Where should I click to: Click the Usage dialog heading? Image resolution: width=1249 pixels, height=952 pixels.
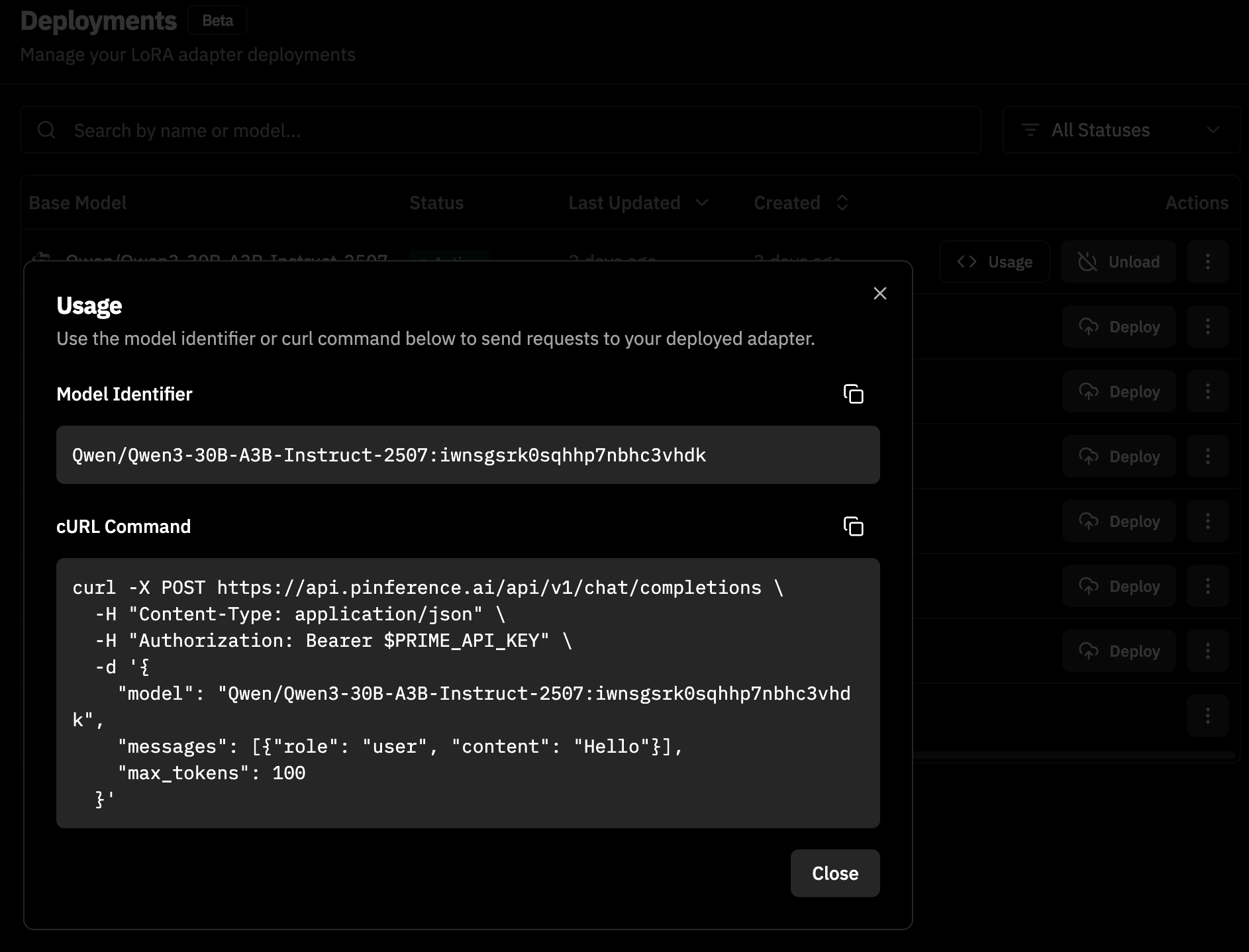(89, 305)
